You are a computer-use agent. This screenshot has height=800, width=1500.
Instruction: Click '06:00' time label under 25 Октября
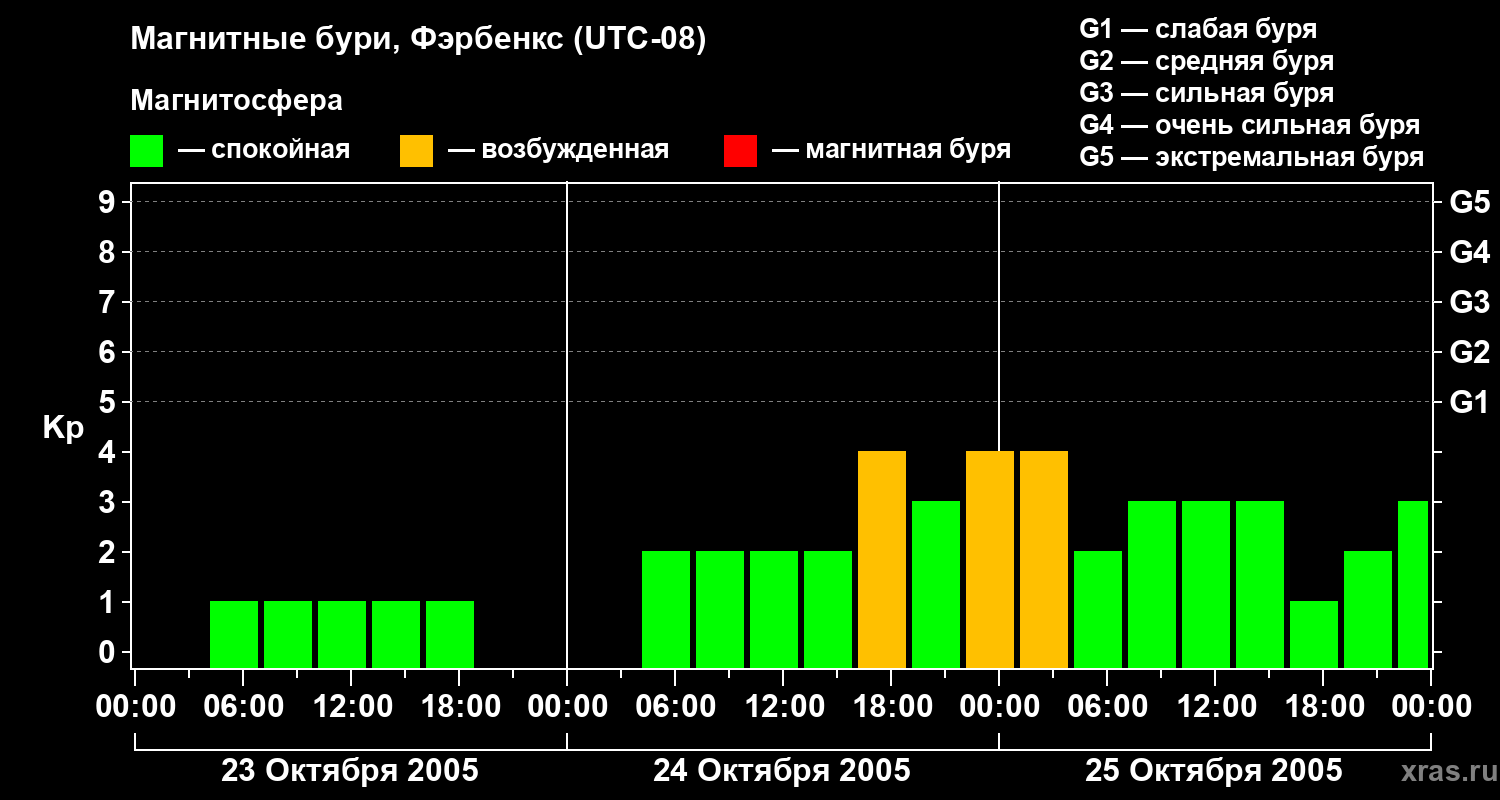pos(1107,706)
